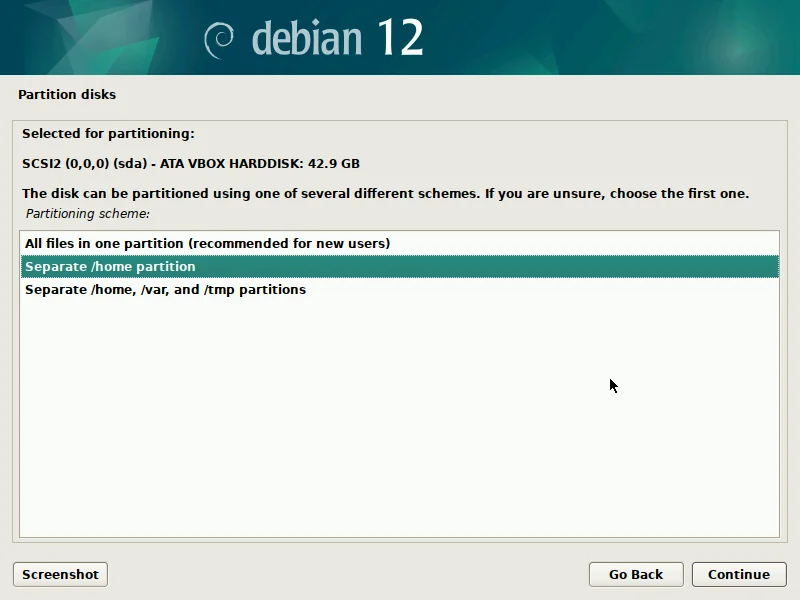Go Back to previous step

click(x=636, y=574)
